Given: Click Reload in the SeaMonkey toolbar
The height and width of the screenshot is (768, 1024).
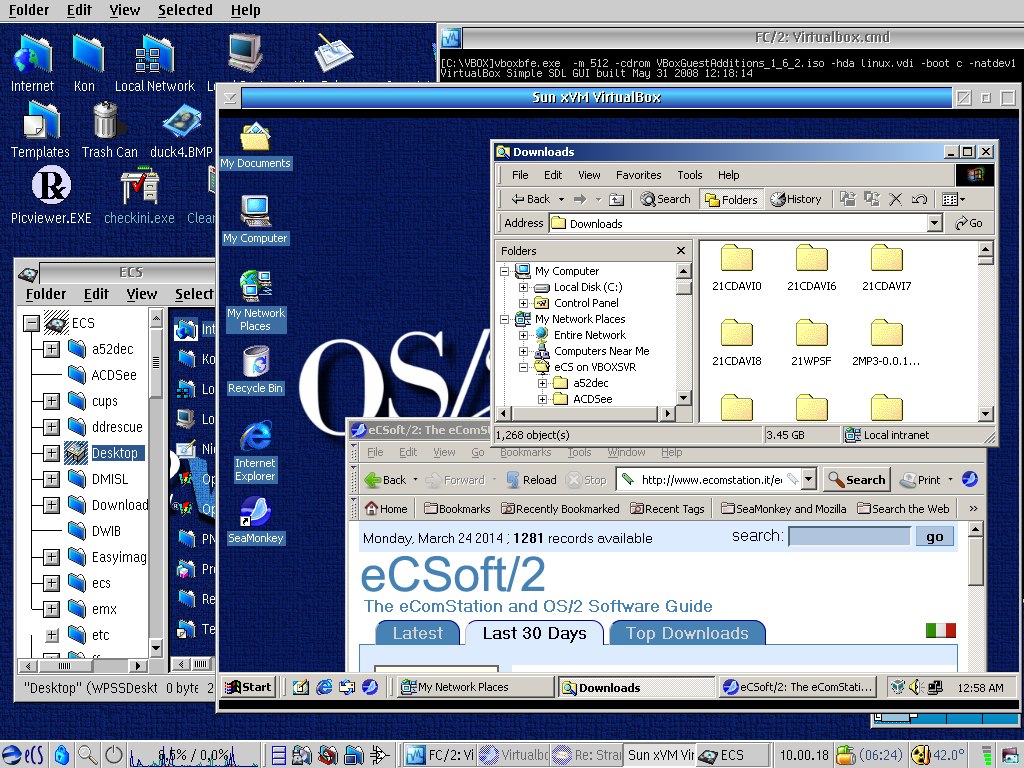Looking at the screenshot, I should [531, 480].
